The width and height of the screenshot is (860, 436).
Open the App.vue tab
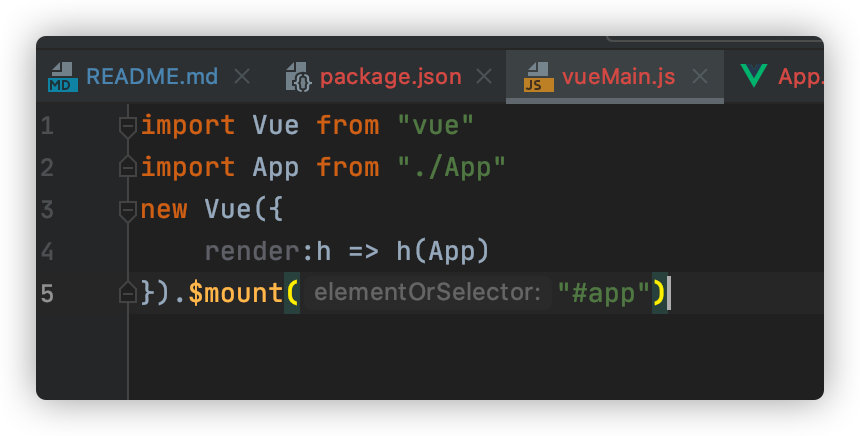[798, 77]
